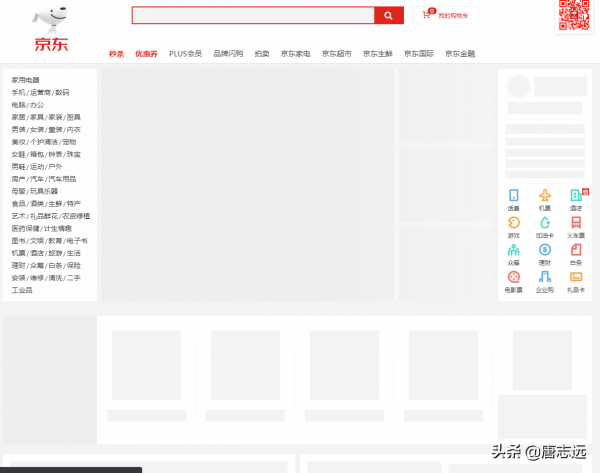
Task: Open 白条 credit icon
Action: tap(576, 250)
